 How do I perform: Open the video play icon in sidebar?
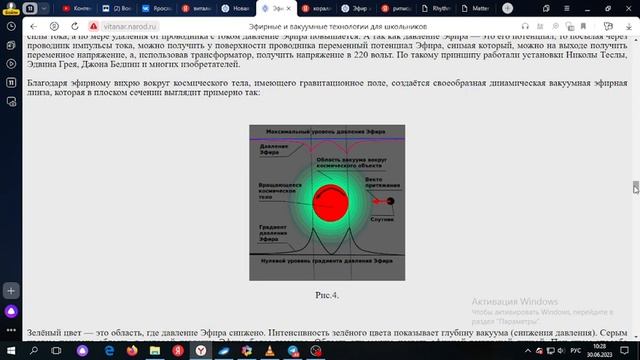tap(11, 64)
